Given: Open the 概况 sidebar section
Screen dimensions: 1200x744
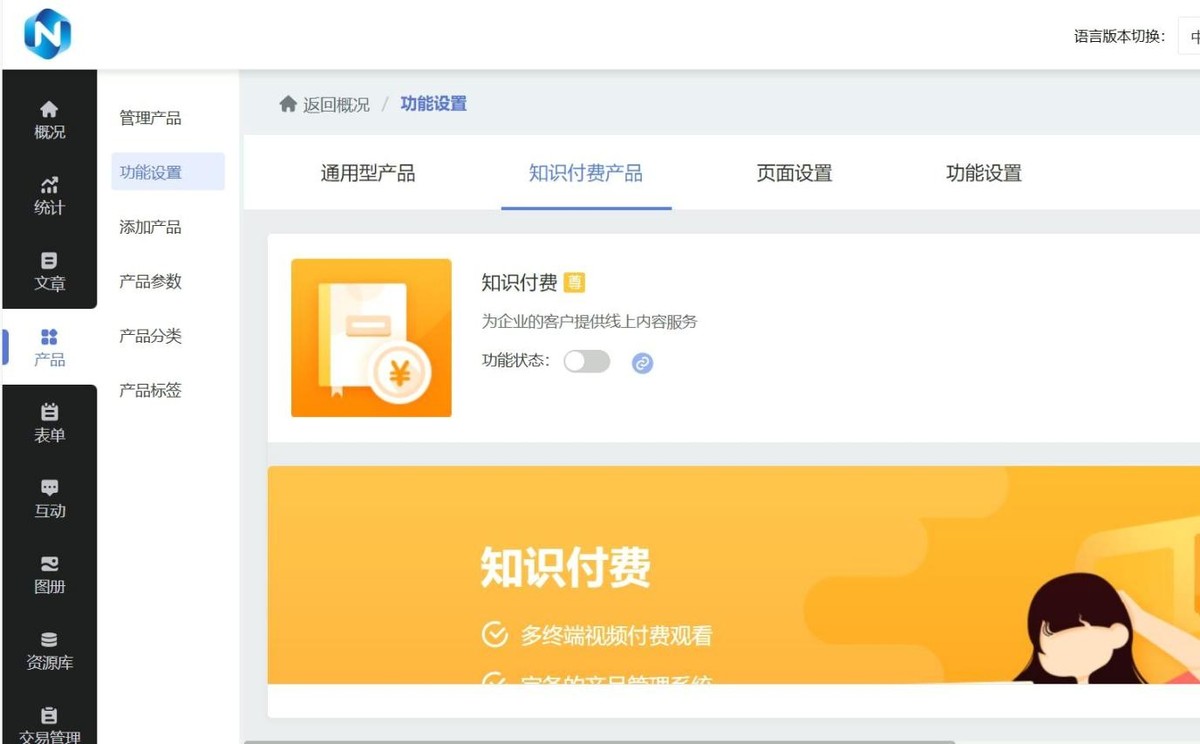Looking at the screenshot, I should [48, 121].
